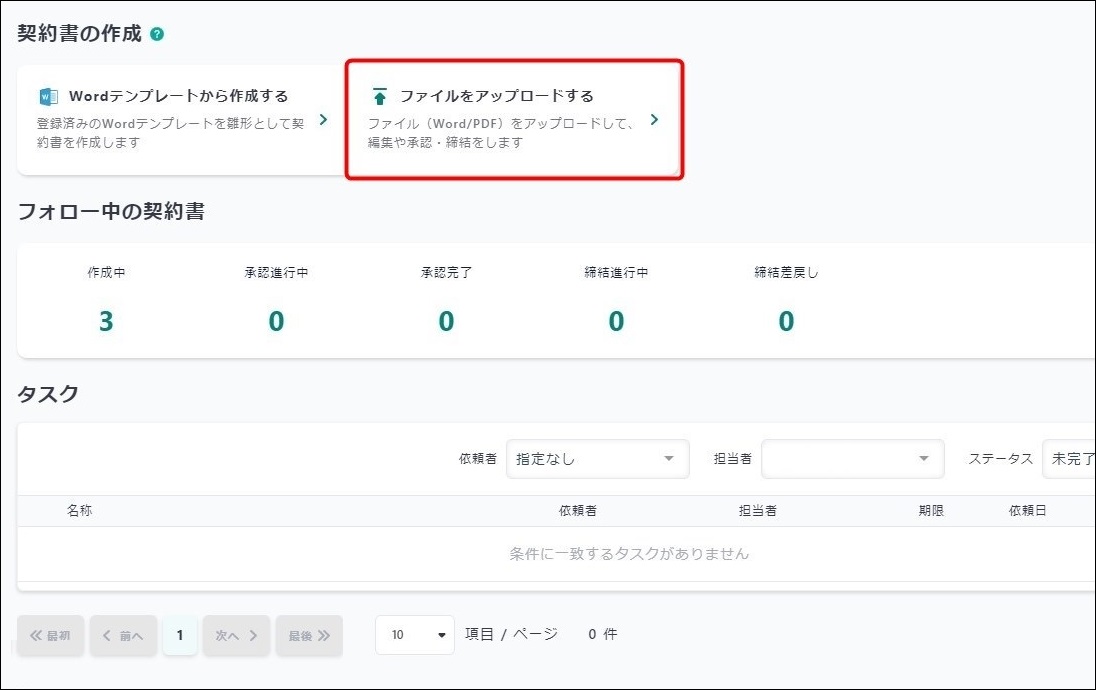Image resolution: width=1096 pixels, height=690 pixels.
Task: View the 3 contracts in 作成中
Action: [106, 321]
